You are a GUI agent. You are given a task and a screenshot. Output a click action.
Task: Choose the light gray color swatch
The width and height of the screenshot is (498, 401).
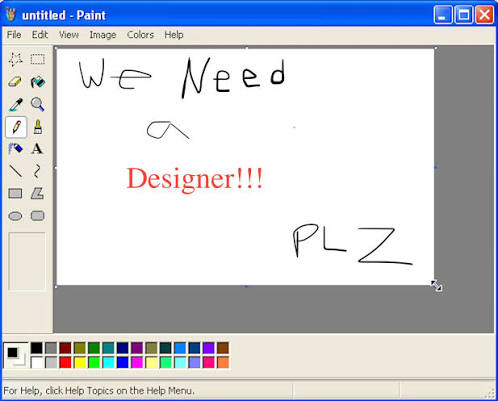pos(51,362)
